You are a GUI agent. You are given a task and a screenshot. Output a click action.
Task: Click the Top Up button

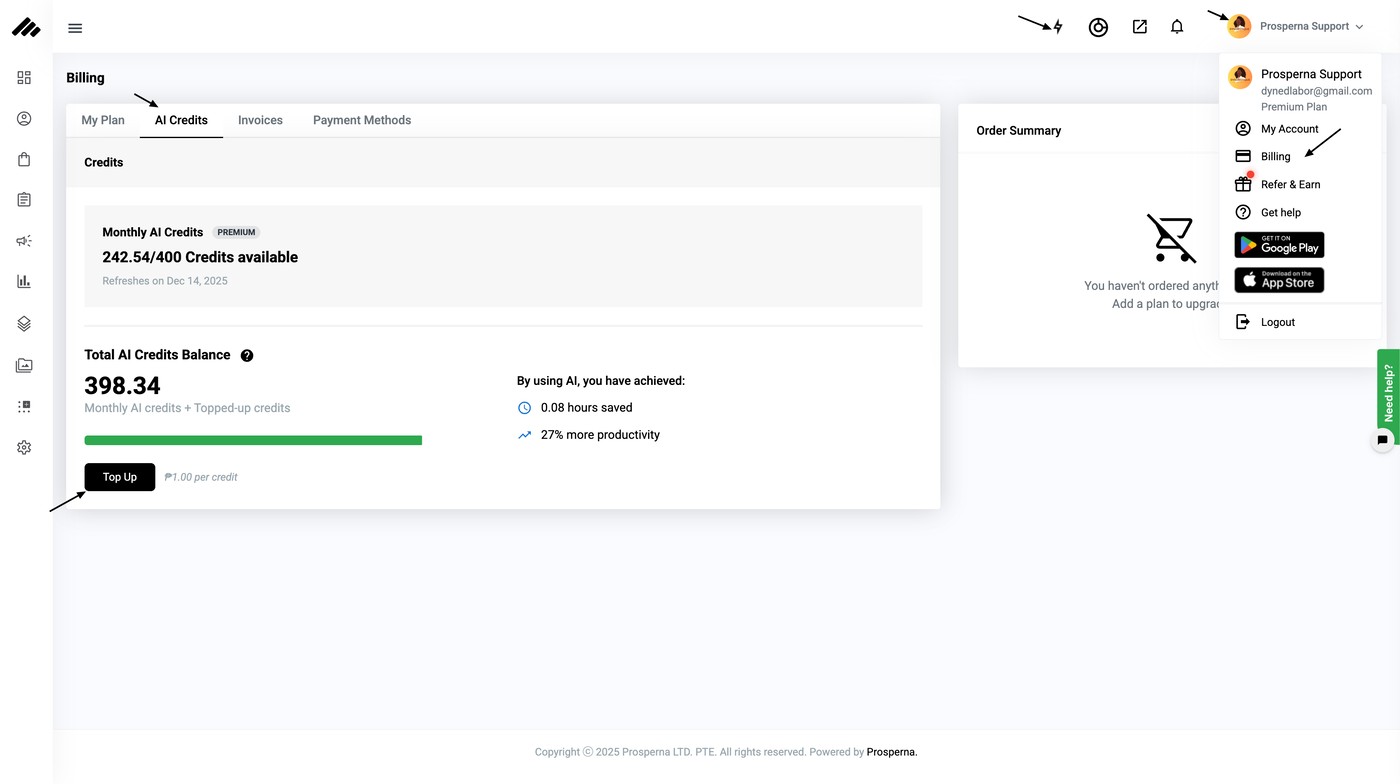(x=120, y=477)
